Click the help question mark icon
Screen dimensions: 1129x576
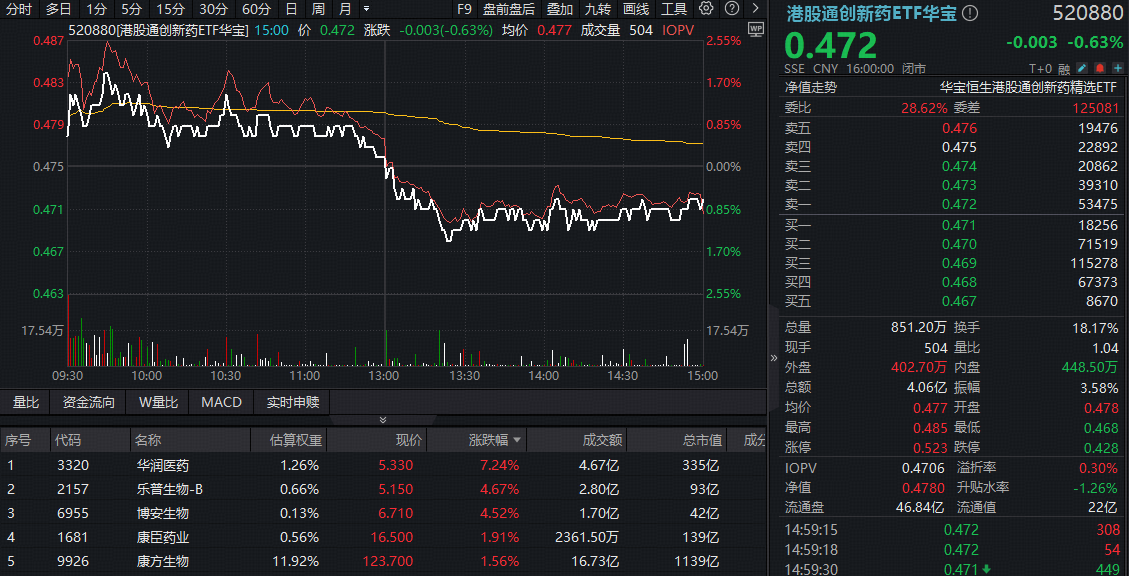tap(732, 9)
